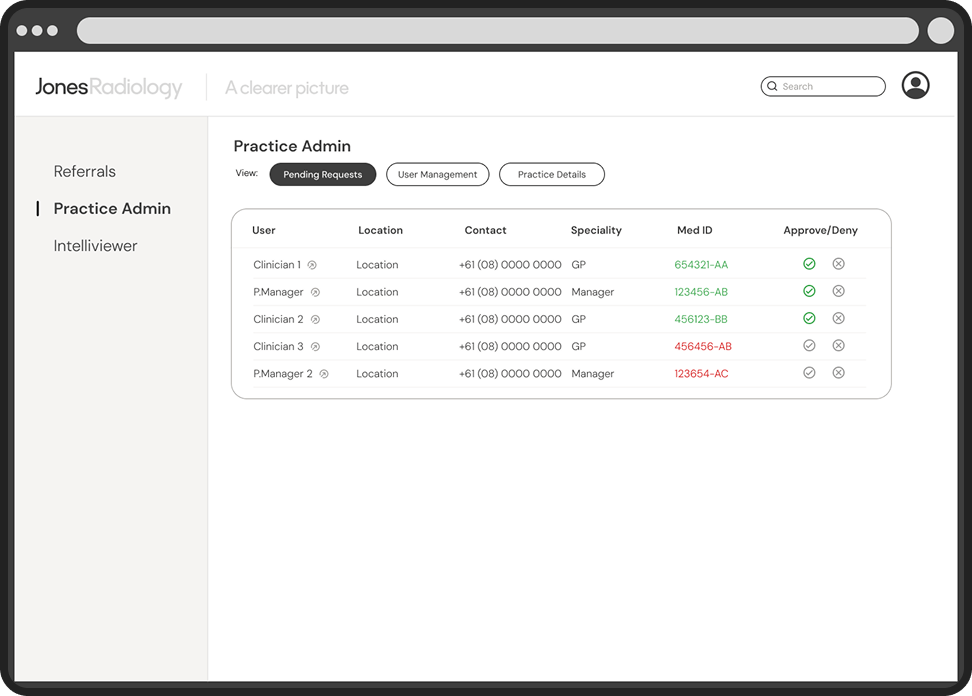Screen dimensions: 972x696
Task: Click the Jones Radiology logo
Action: 108,87
